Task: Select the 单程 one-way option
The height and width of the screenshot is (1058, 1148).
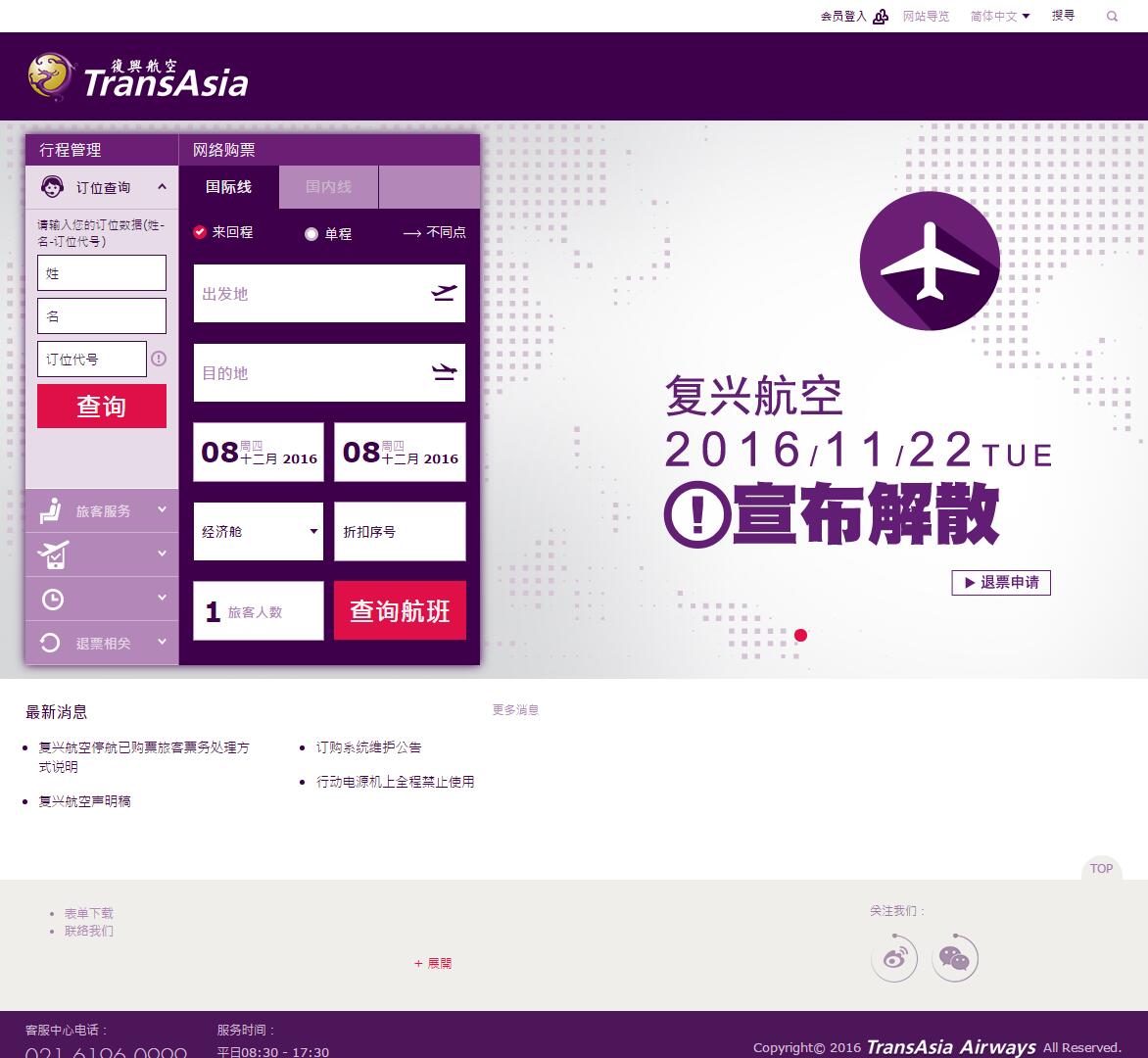Action: coord(328,234)
